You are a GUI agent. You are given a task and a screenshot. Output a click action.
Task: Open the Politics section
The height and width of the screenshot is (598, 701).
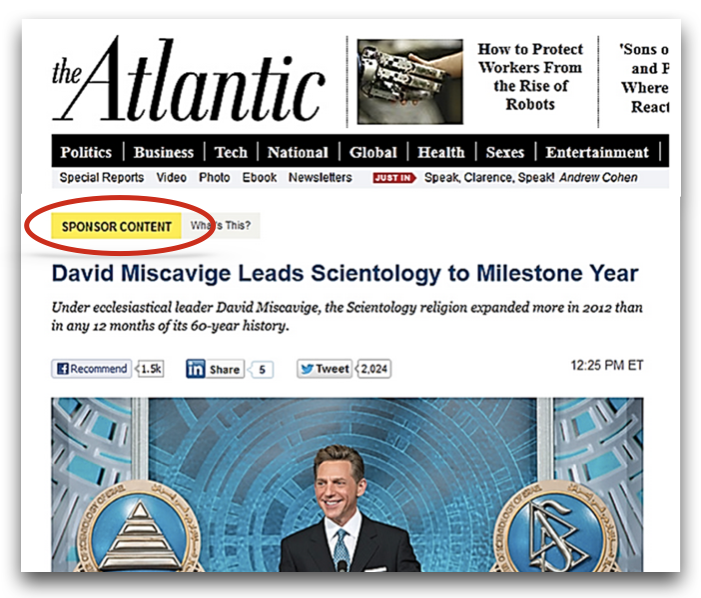pos(86,152)
